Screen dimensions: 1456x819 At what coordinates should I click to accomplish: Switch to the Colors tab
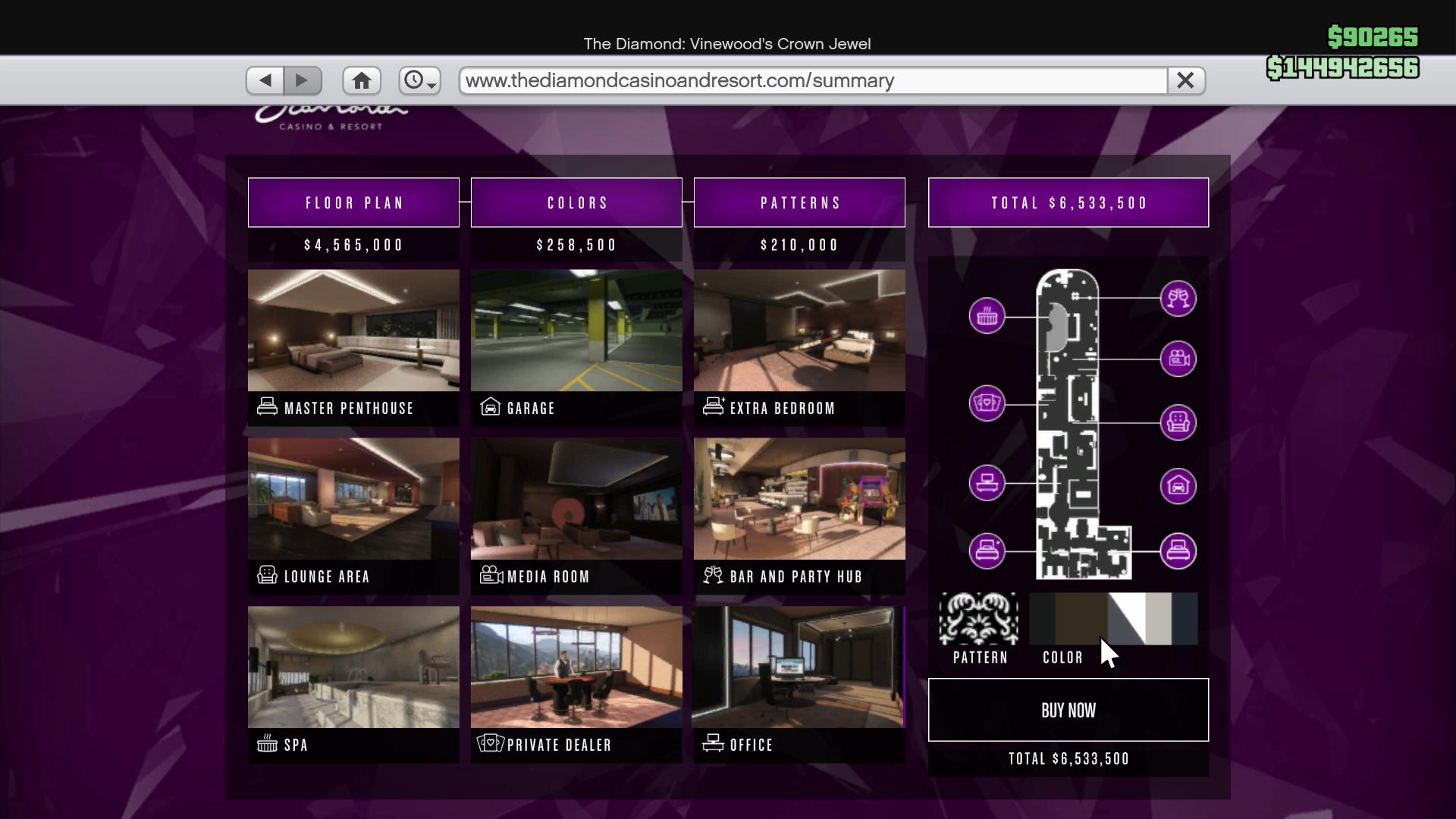click(576, 202)
